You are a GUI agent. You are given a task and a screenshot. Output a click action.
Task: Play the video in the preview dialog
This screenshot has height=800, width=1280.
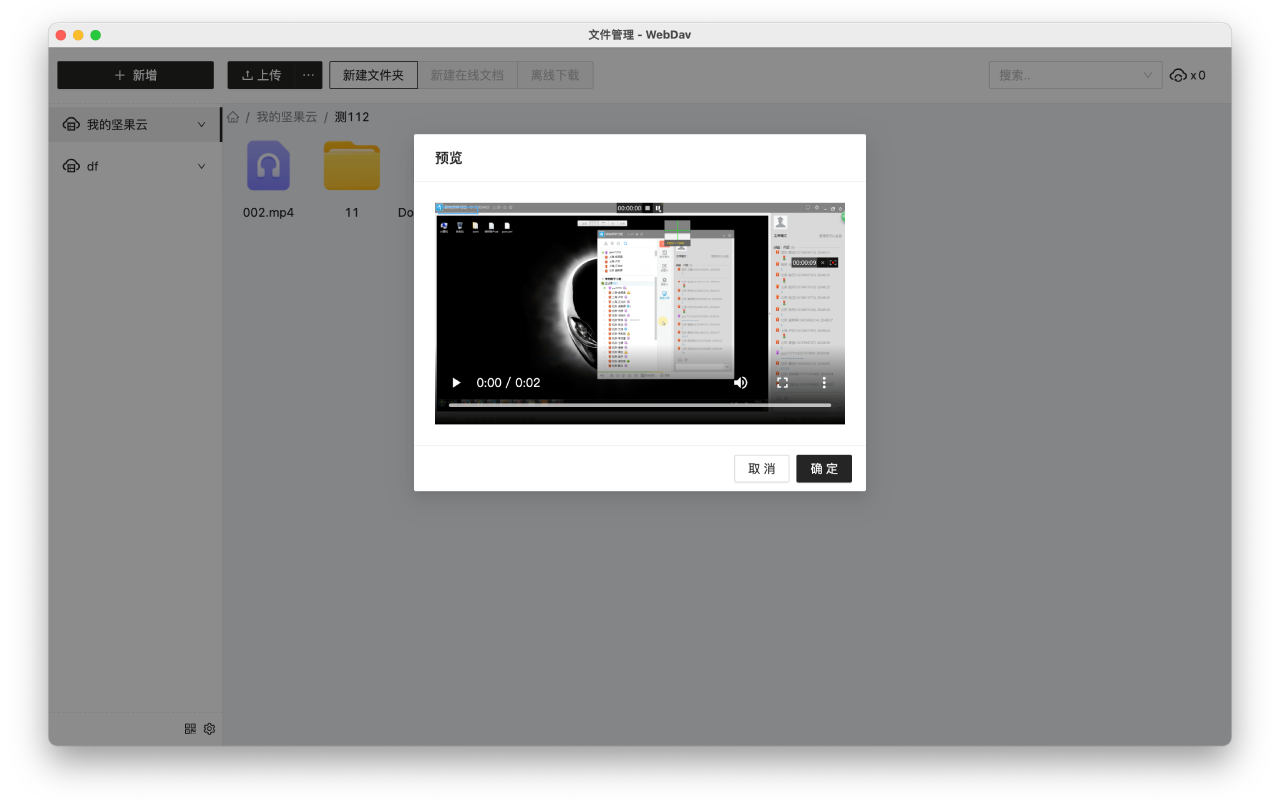[x=456, y=382]
